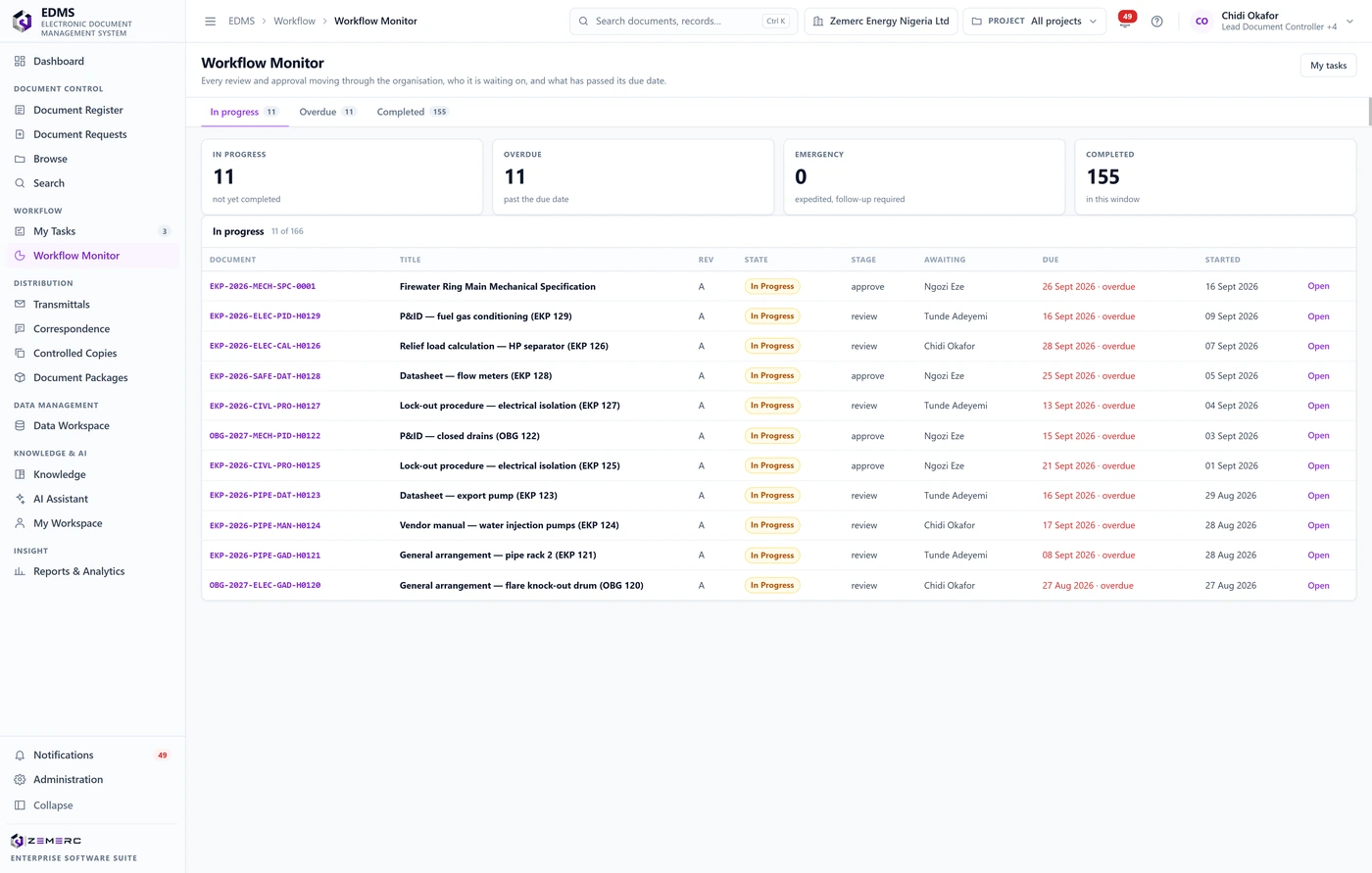Click the Browse folder icon
This screenshot has width=1372, height=873.
tap(20, 159)
